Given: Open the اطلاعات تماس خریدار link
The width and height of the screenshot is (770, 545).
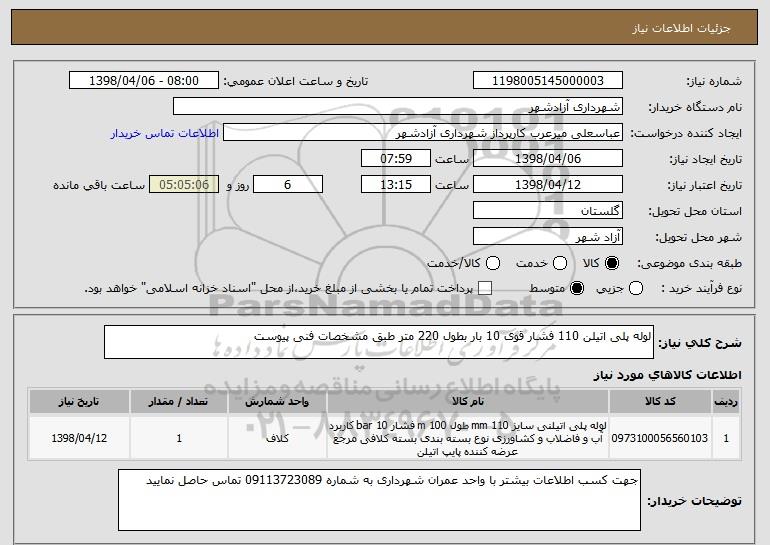Looking at the screenshot, I should coord(165,133).
